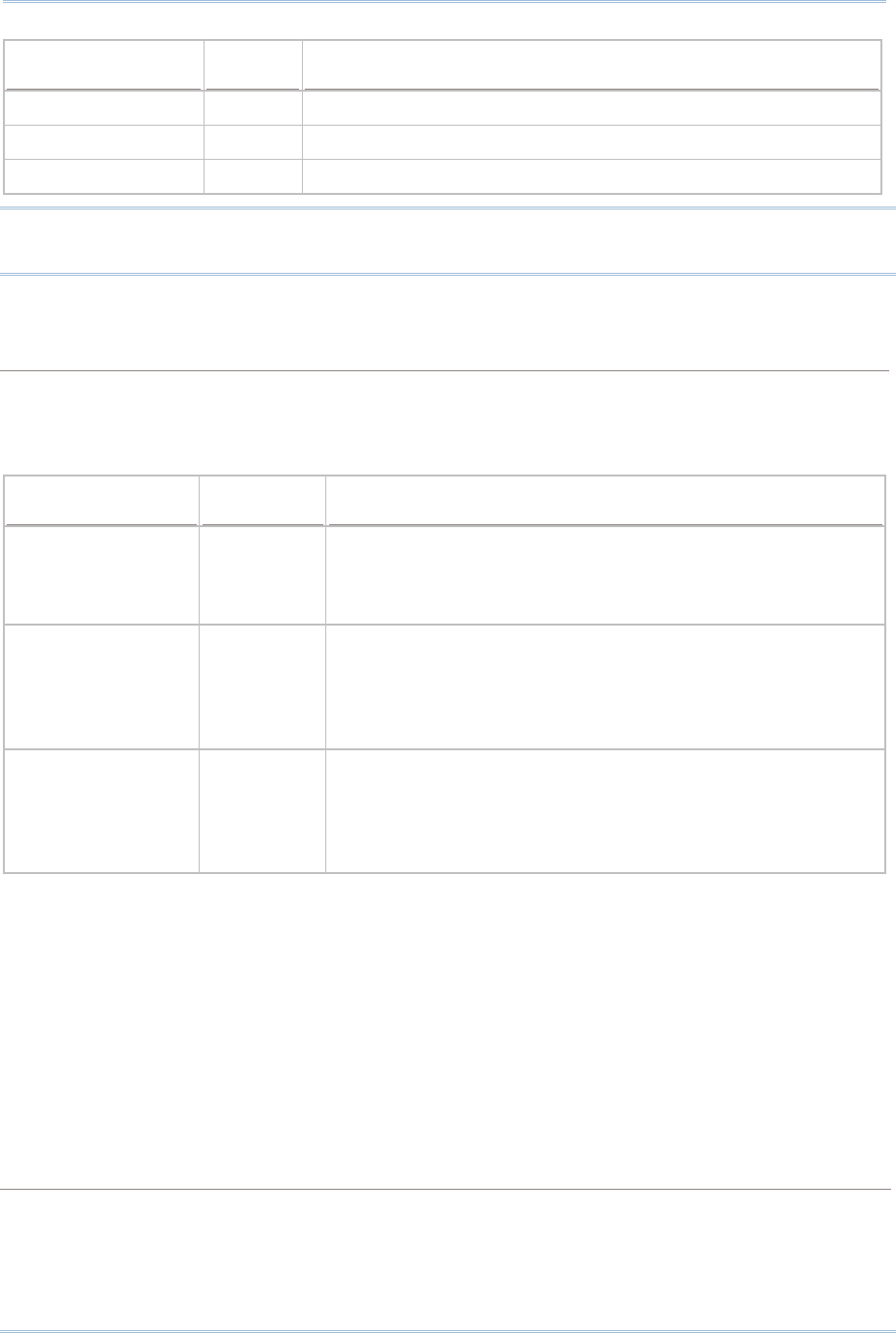
Task: Click the lower table's first header cell
Action: pyautogui.click(x=101, y=501)
